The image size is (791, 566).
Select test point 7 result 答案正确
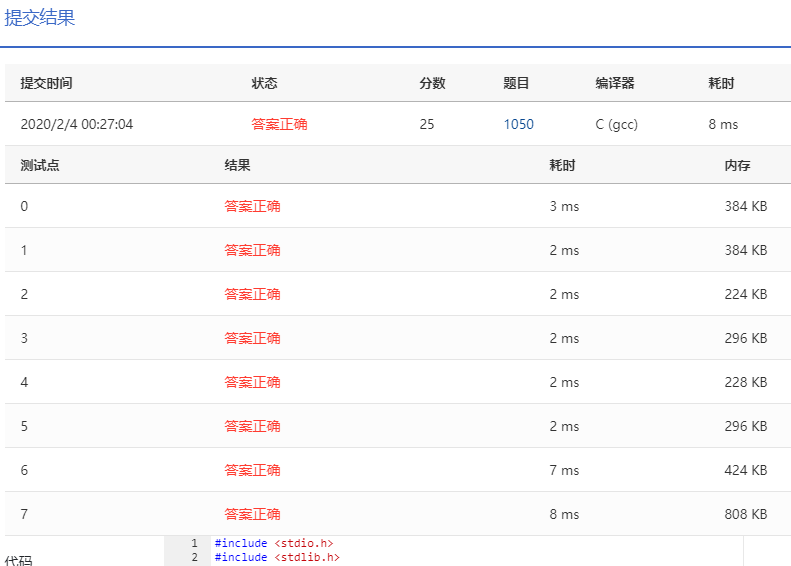click(252, 514)
